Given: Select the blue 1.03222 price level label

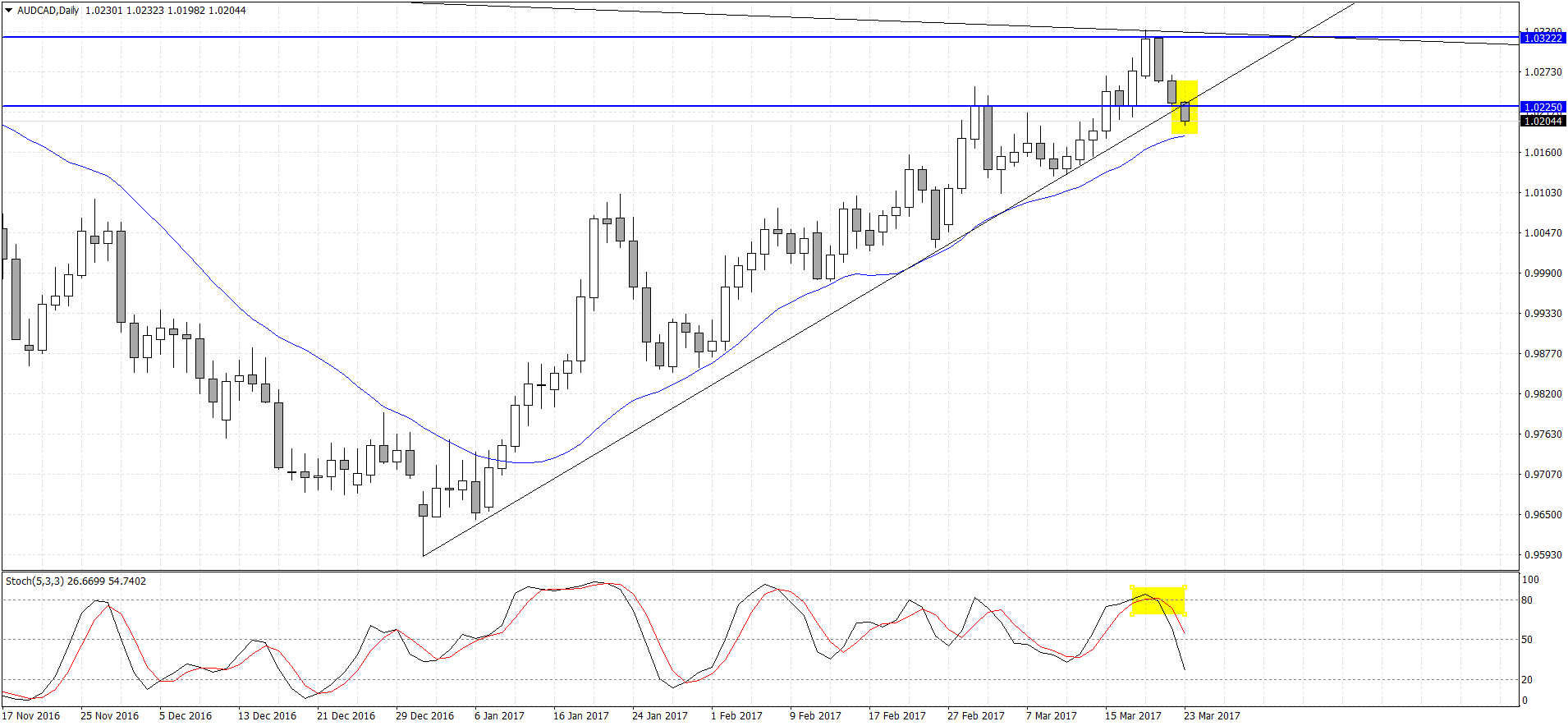Looking at the screenshot, I should pyautogui.click(x=1543, y=38).
